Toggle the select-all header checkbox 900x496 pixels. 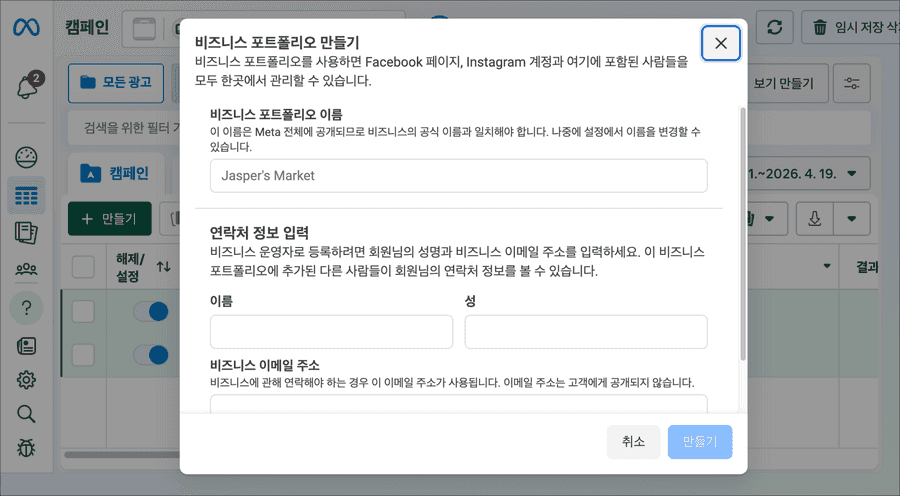tap(83, 267)
